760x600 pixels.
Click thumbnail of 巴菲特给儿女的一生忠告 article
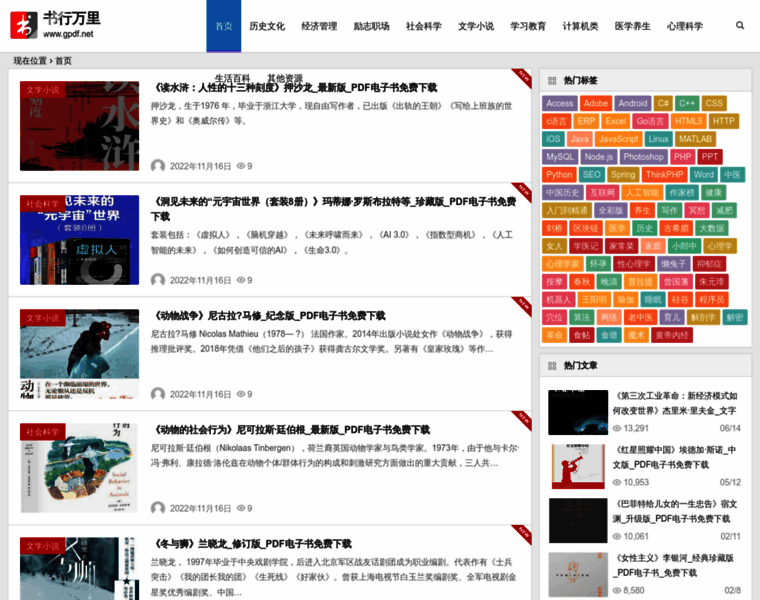pos(578,521)
